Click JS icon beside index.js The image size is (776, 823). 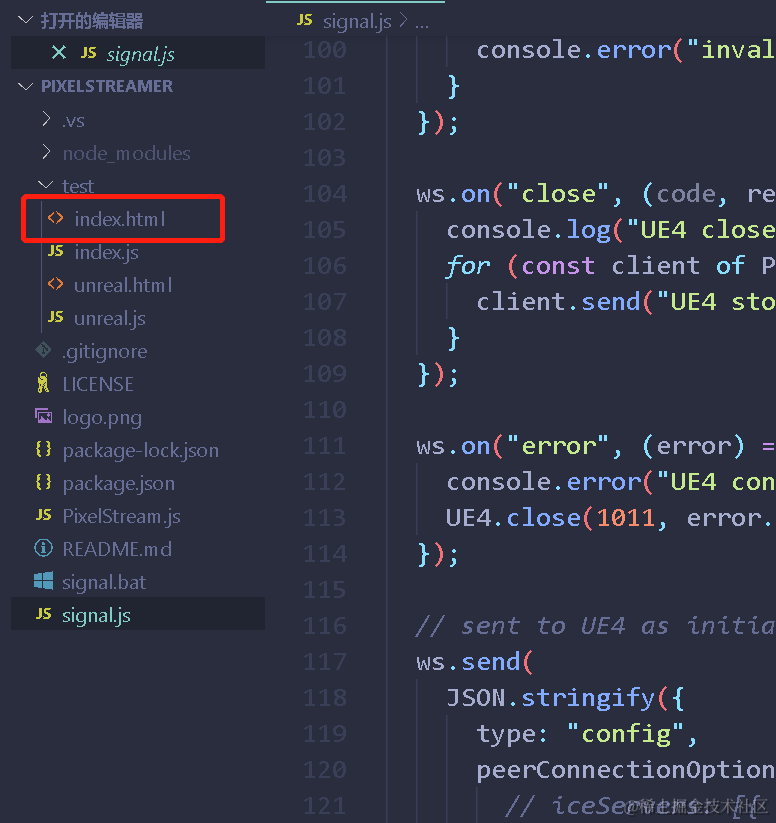(56, 251)
